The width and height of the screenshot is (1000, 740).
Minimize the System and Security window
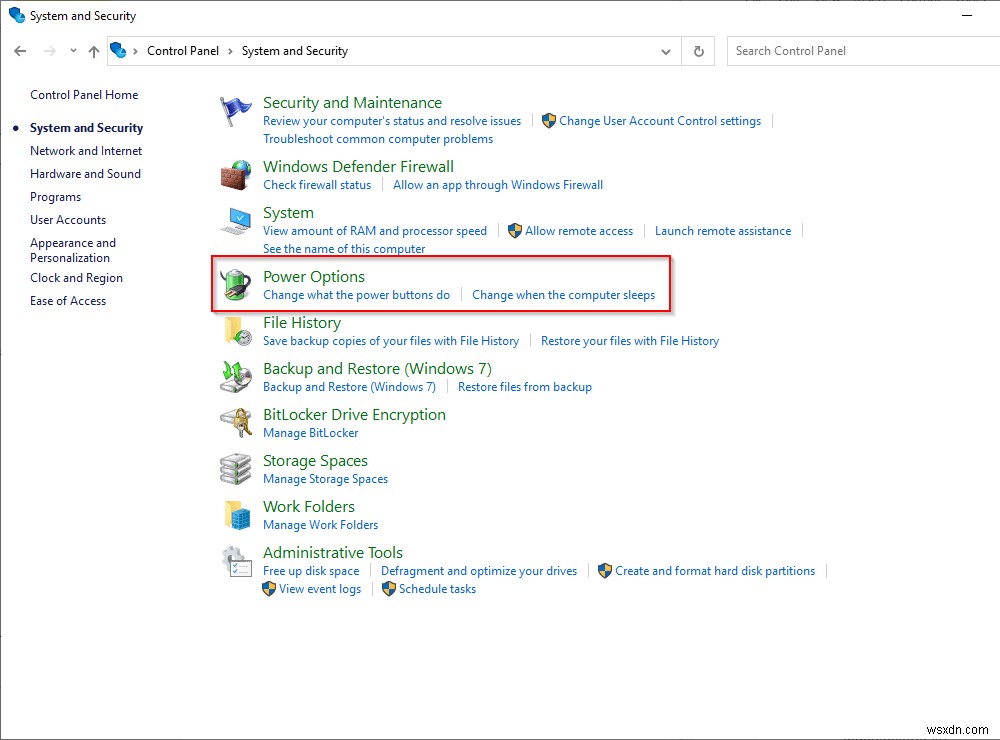pyautogui.click(x=967, y=15)
